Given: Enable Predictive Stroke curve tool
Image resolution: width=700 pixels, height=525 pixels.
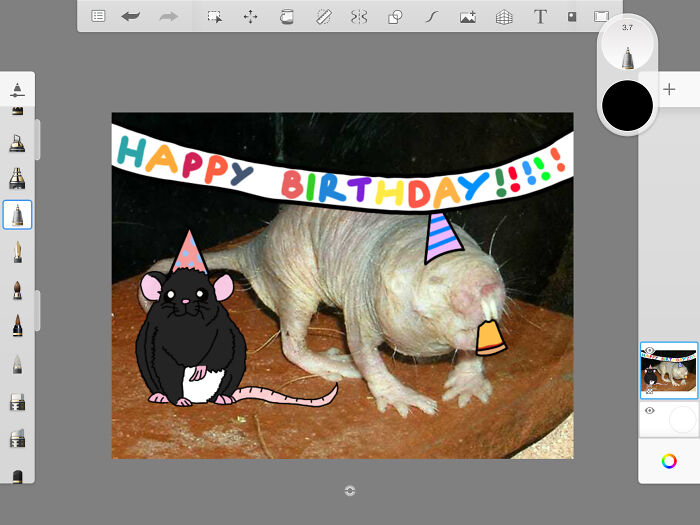Looking at the screenshot, I should pyautogui.click(x=432, y=16).
